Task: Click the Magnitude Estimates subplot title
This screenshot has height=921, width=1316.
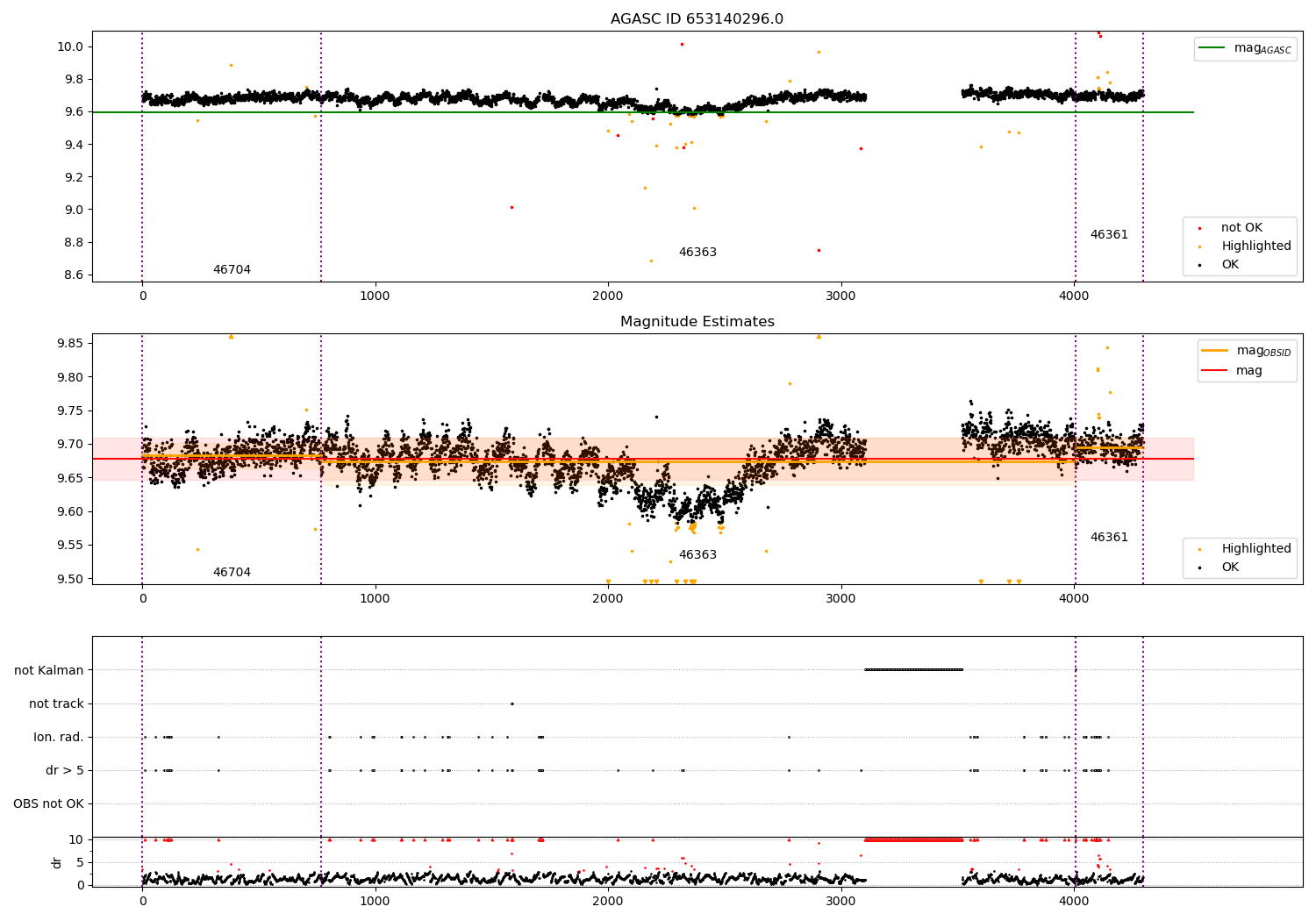Action: [x=697, y=322]
